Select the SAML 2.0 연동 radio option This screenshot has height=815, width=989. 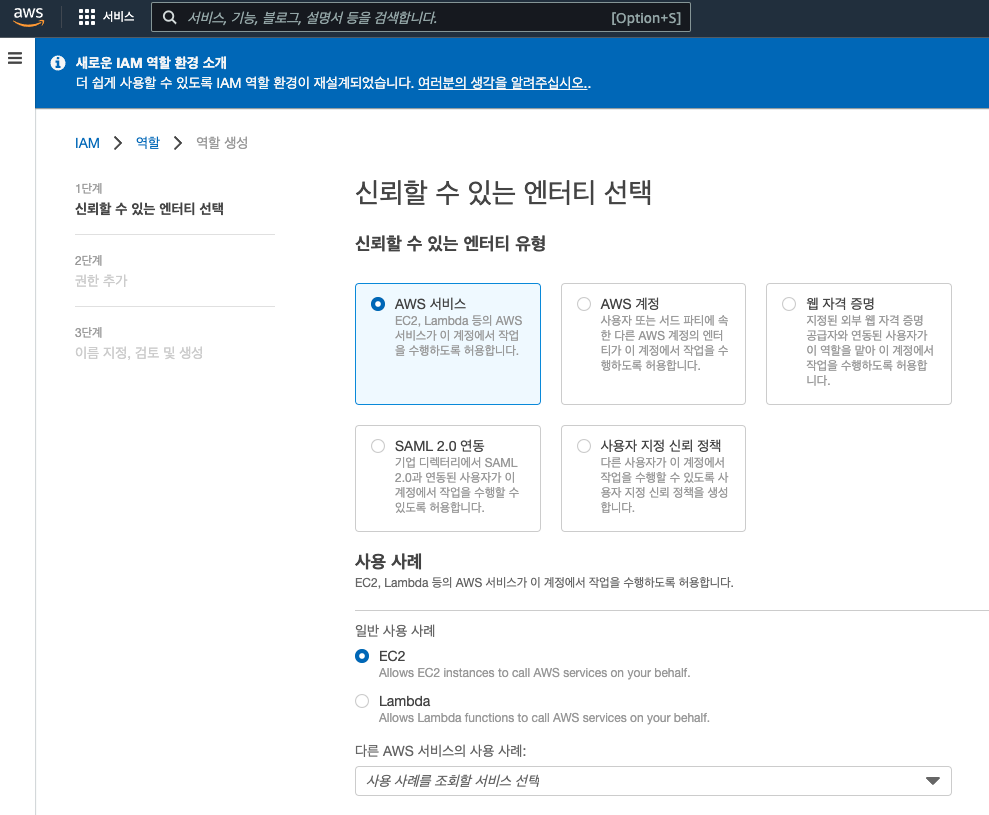pos(378,446)
